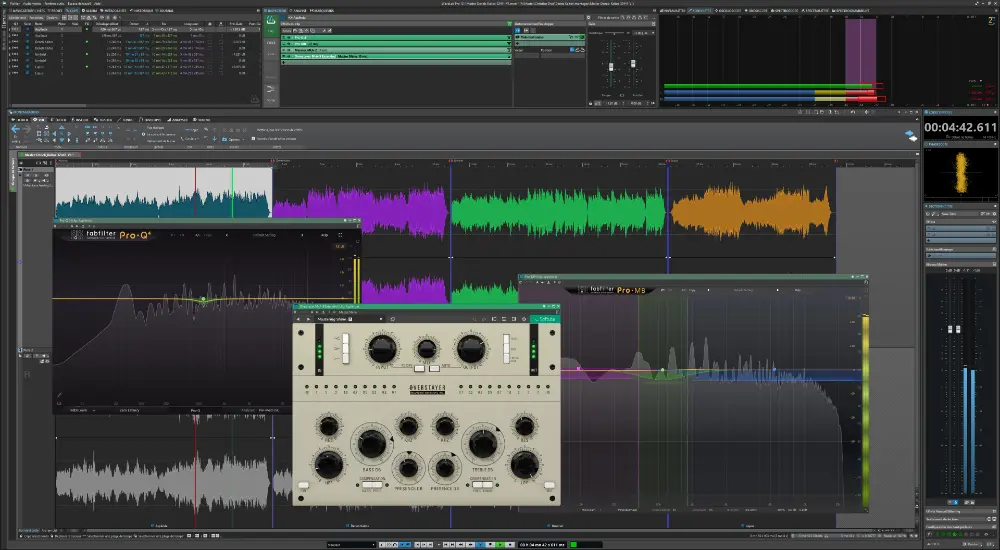Click the green EQ band node in Pro-Q
The height and width of the screenshot is (550, 1000).
(x=203, y=299)
